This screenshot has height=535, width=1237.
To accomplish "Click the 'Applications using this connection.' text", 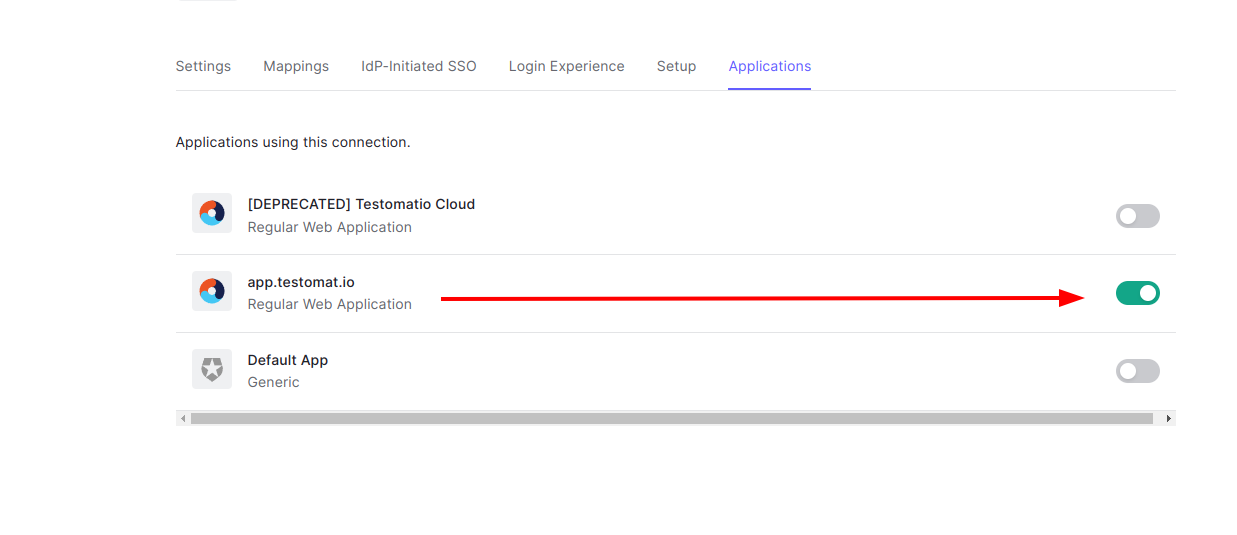I will pyautogui.click(x=293, y=142).
